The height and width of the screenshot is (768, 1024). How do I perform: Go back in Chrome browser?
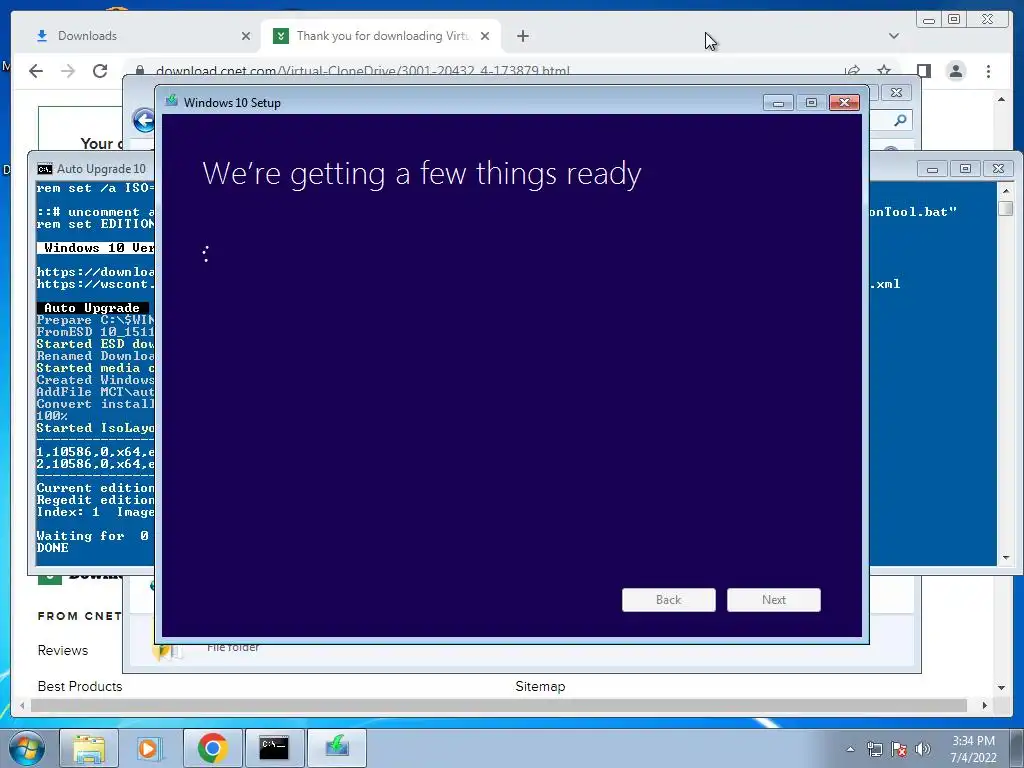point(36,71)
